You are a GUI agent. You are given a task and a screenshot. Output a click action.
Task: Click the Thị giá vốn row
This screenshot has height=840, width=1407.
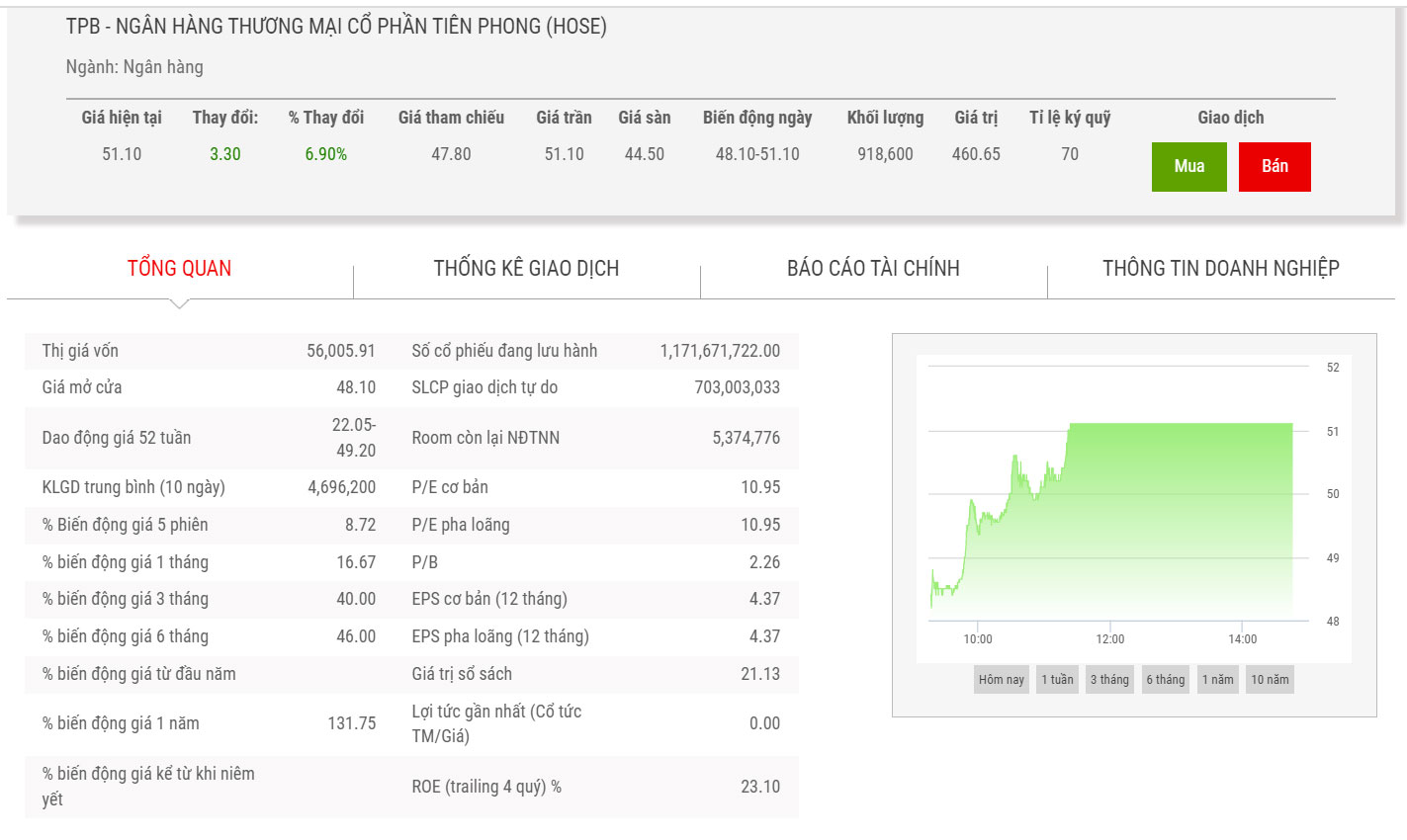[208, 351]
